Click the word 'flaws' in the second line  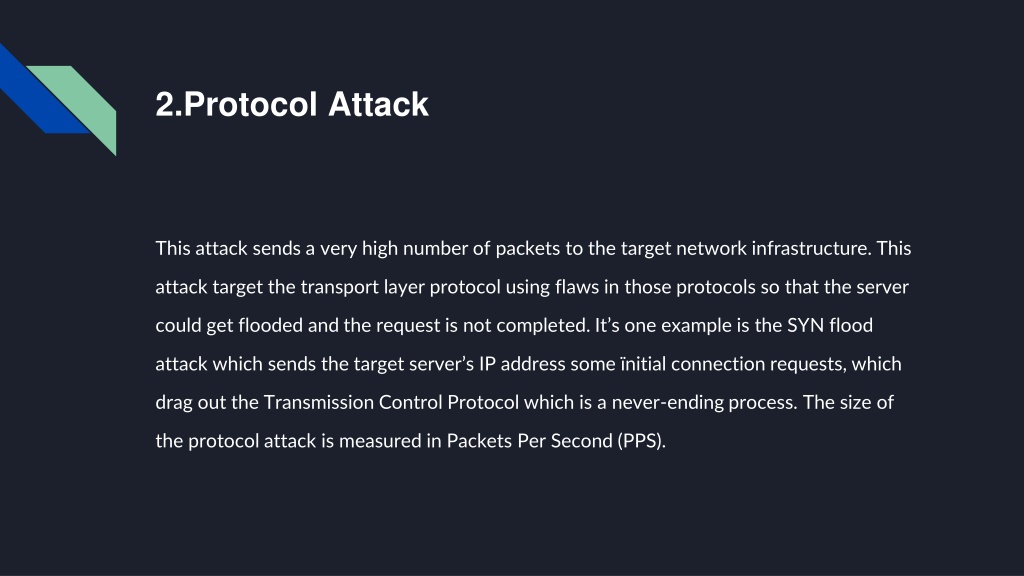[577, 287]
